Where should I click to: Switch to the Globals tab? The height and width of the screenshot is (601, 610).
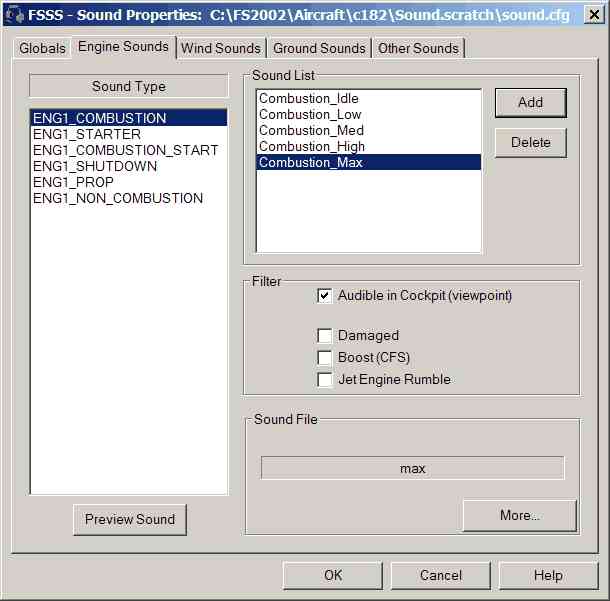pos(42,48)
